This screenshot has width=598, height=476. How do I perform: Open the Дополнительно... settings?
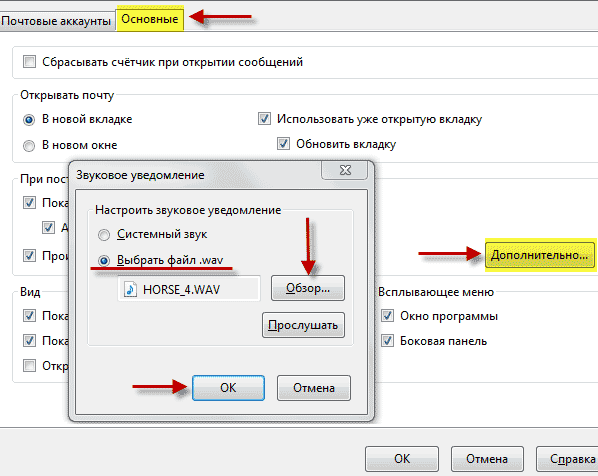[540, 255]
